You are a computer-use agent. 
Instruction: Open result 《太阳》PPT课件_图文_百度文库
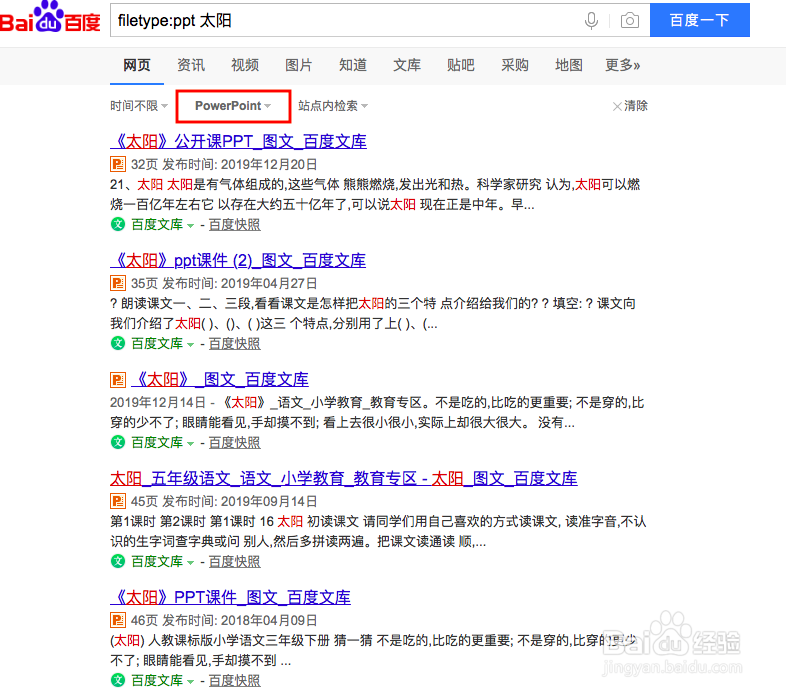pyautogui.click(x=230, y=597)
